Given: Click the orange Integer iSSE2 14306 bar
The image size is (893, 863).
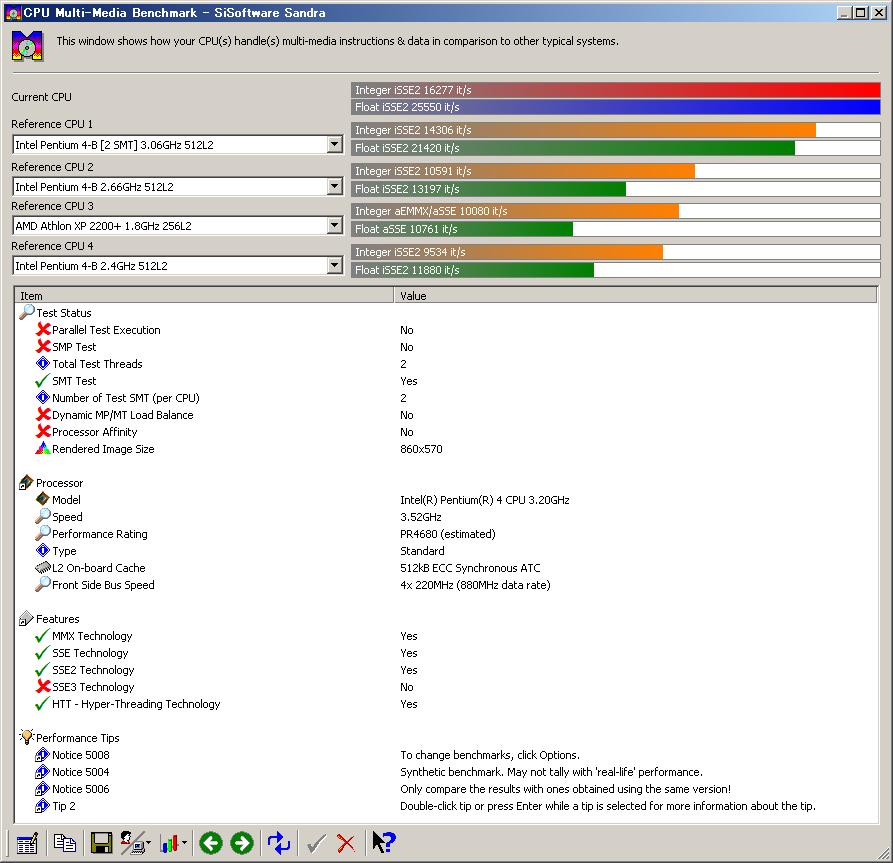Looking at the screenshot, I should click(x=583, y=130).
